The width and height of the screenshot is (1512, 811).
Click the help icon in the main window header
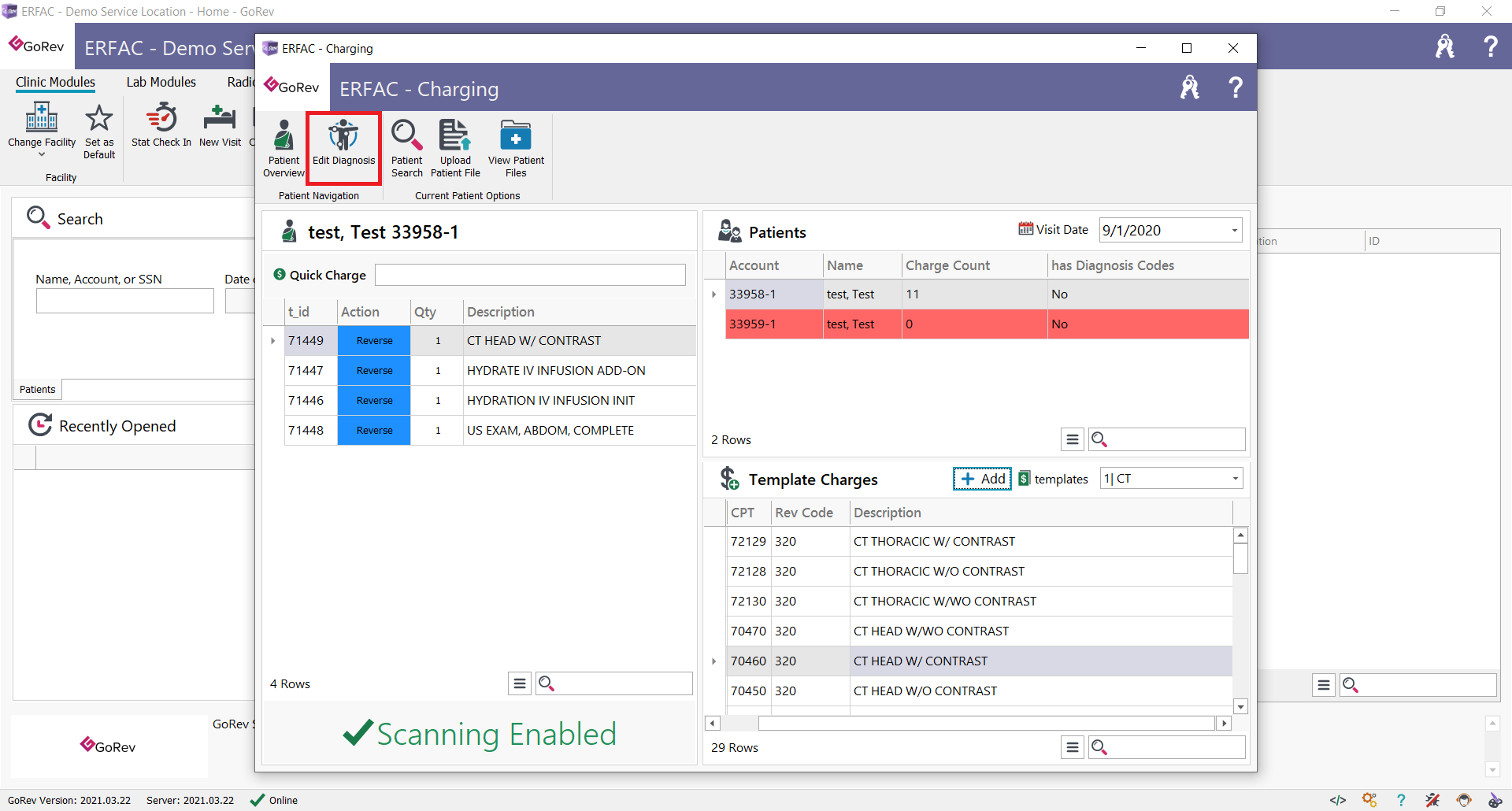tap(1491, 46)
